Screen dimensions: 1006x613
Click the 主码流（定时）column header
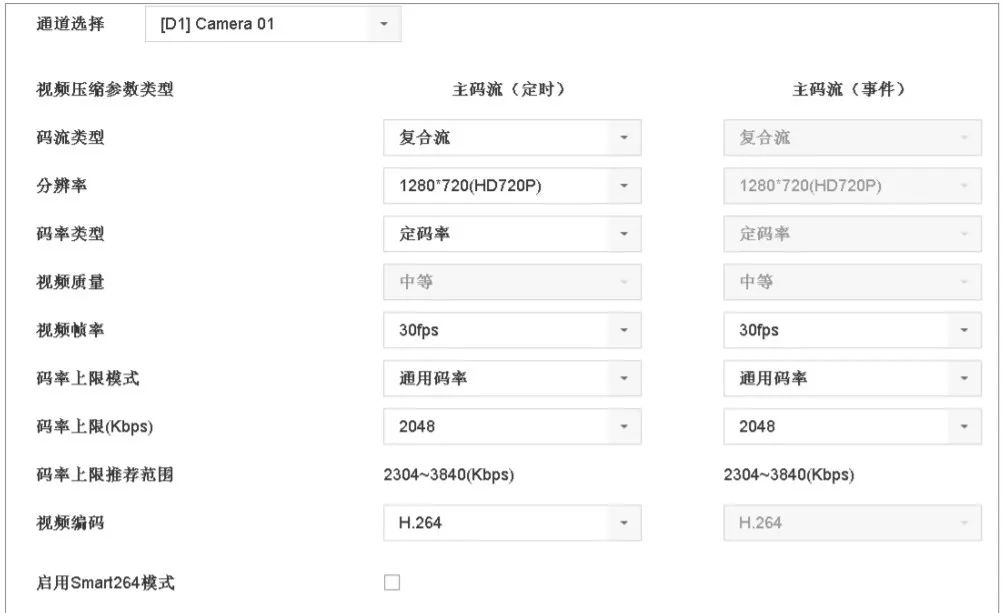click(509, 89)
